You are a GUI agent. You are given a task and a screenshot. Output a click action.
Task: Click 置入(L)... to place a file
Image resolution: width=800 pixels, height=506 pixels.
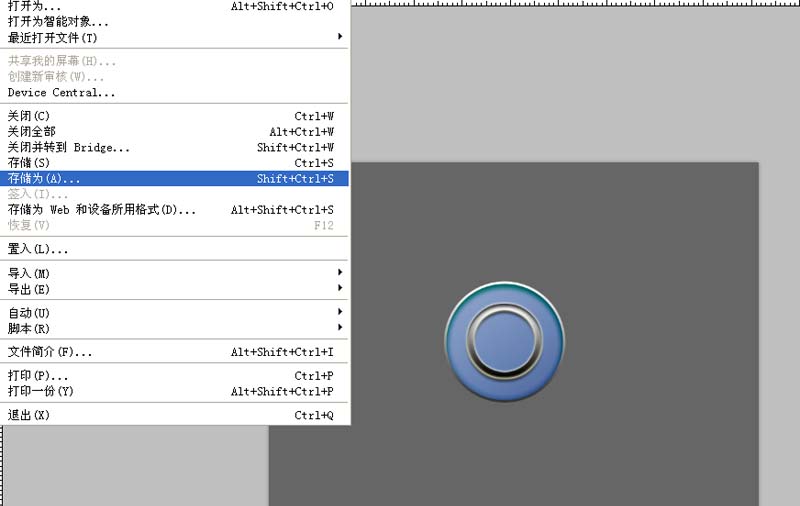pos(174,249)
